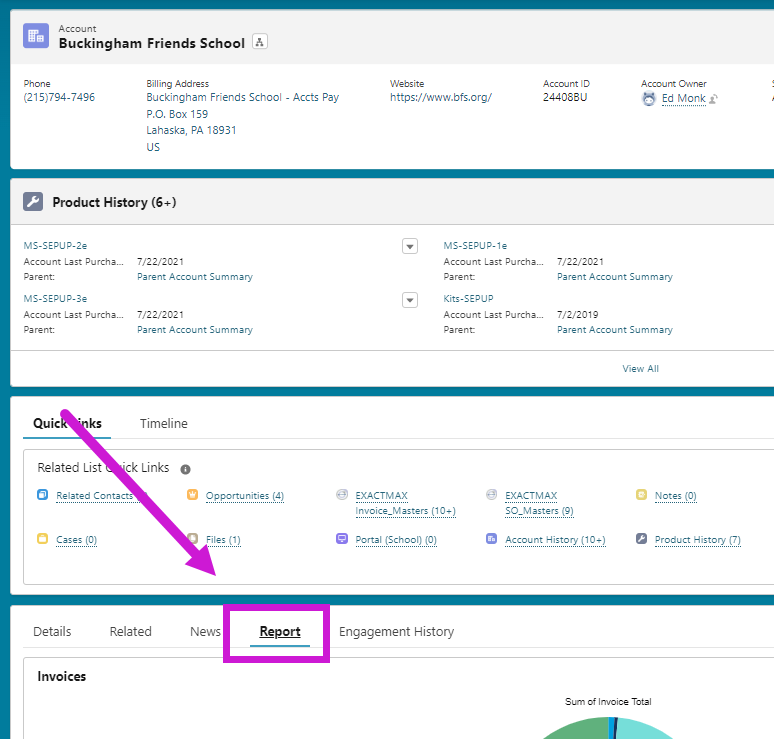
Task: Click the Account History quick link icon
Action: pyautogui.click(x=491, y=539)
